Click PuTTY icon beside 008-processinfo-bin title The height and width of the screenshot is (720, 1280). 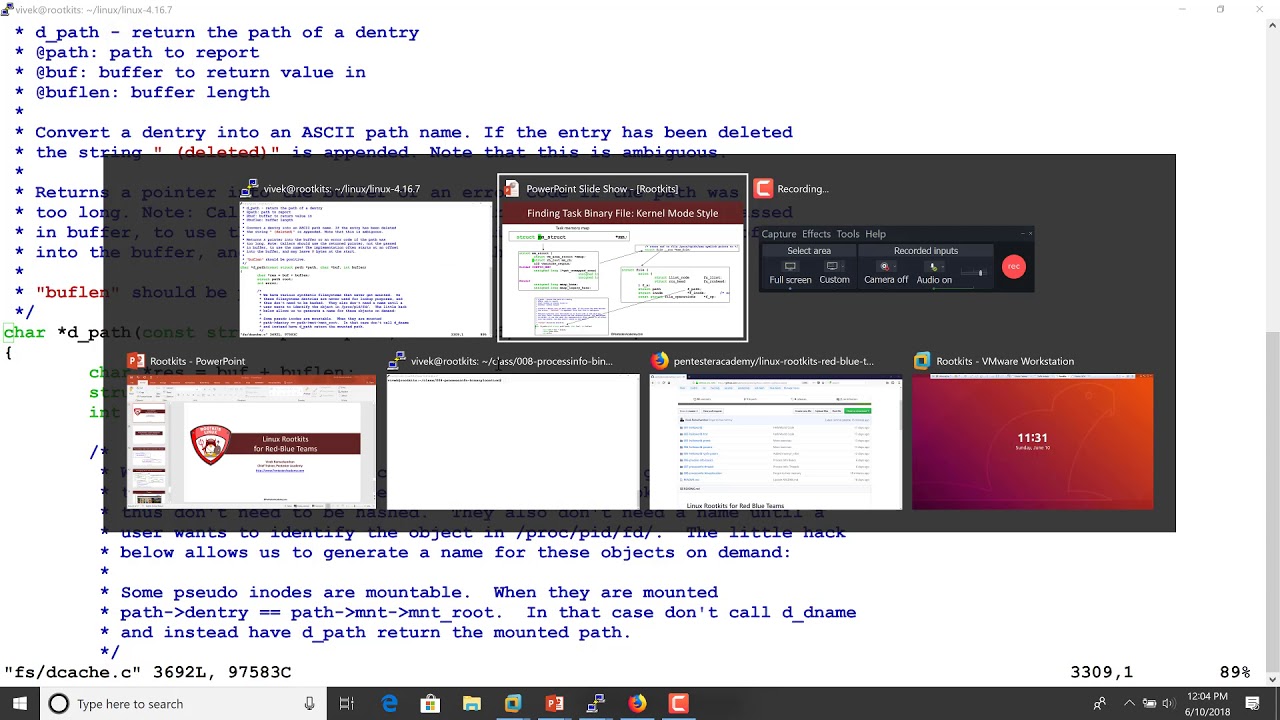pyautogui.click(x=397, y=361)
